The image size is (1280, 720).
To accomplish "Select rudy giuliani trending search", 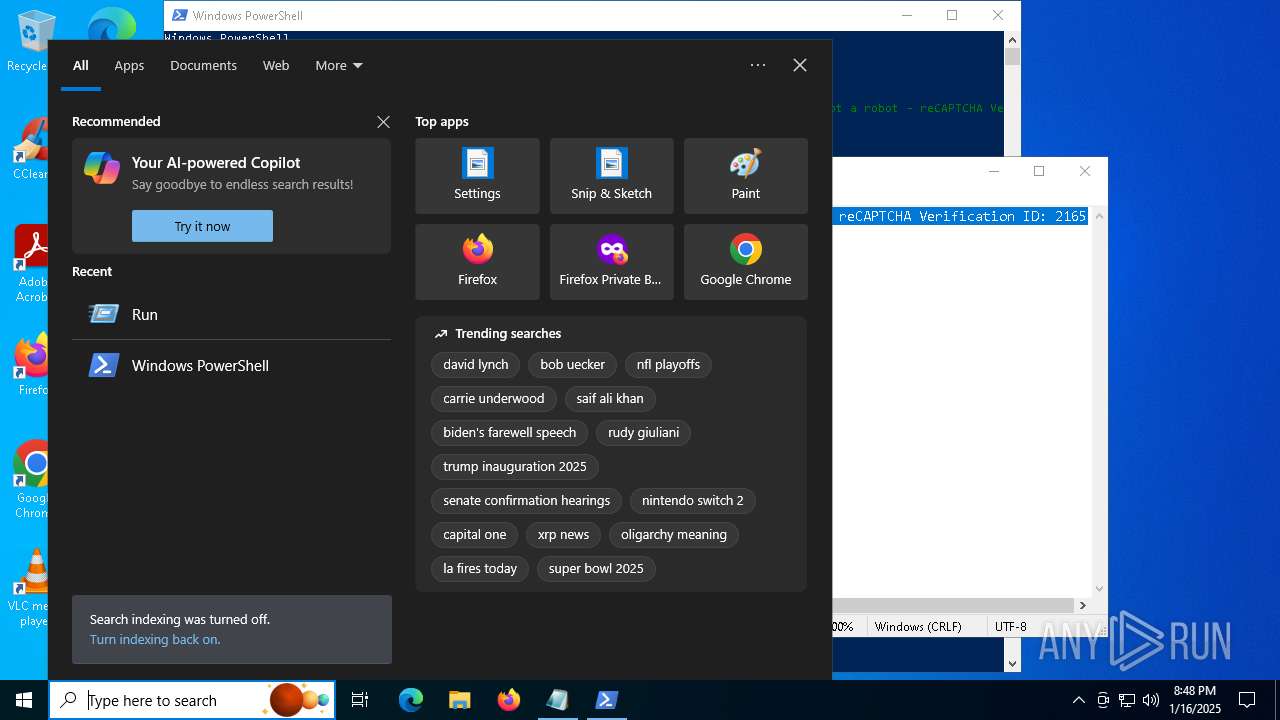I will point(644,433).
